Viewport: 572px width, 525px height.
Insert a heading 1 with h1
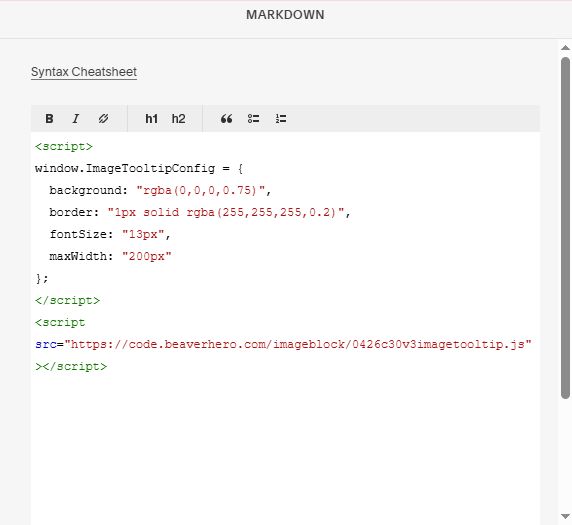tap(151, 119)
